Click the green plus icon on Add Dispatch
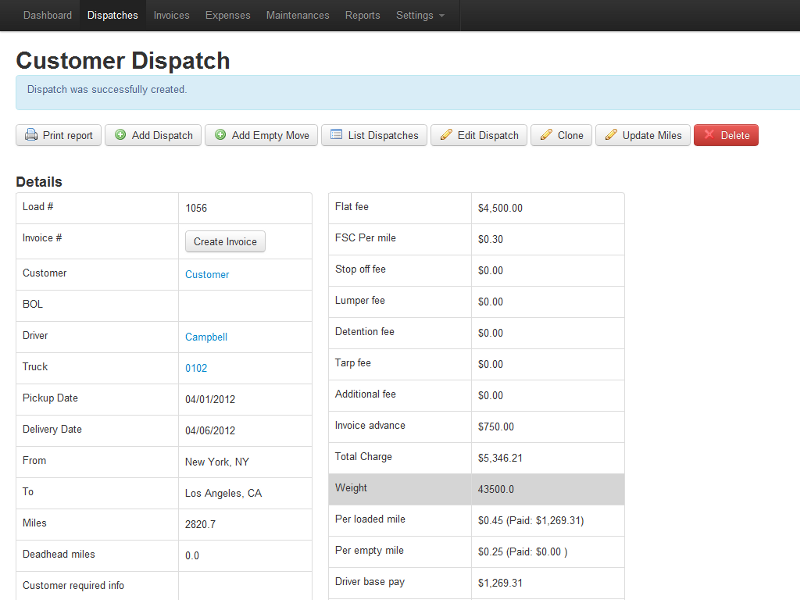800x600 pixels. [x=120, y=135]
